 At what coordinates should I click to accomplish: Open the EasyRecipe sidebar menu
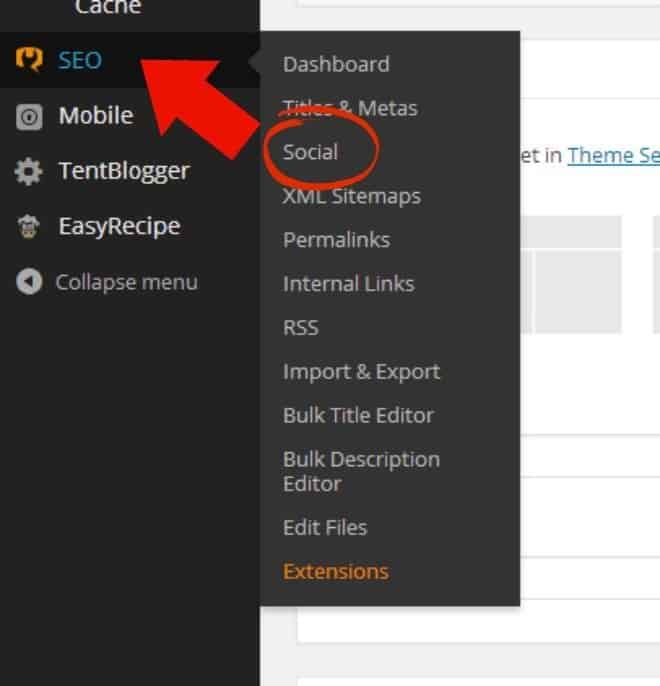pos(119,227)
